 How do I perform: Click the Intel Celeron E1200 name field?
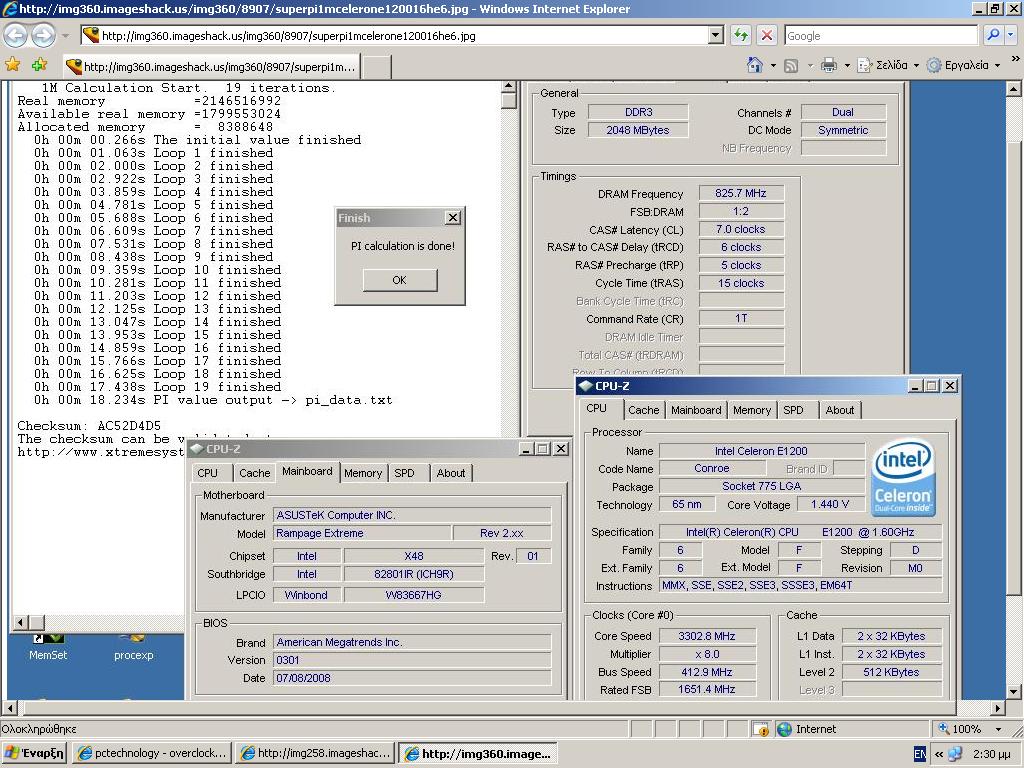pos(761,451)
